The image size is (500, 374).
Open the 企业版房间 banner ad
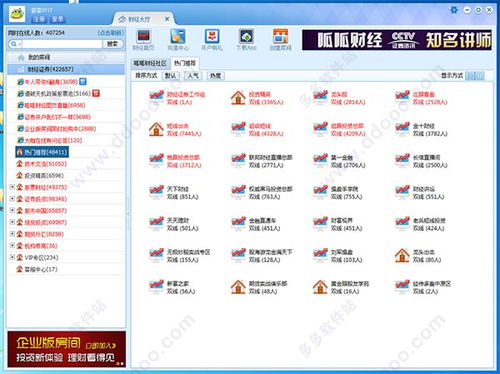pyautogui.click(x=66, y=349)
